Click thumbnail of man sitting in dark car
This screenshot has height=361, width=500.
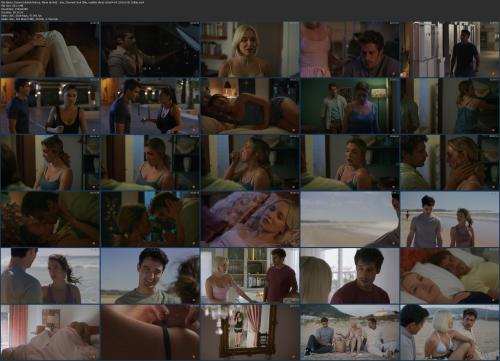click(x=150, y=49)
